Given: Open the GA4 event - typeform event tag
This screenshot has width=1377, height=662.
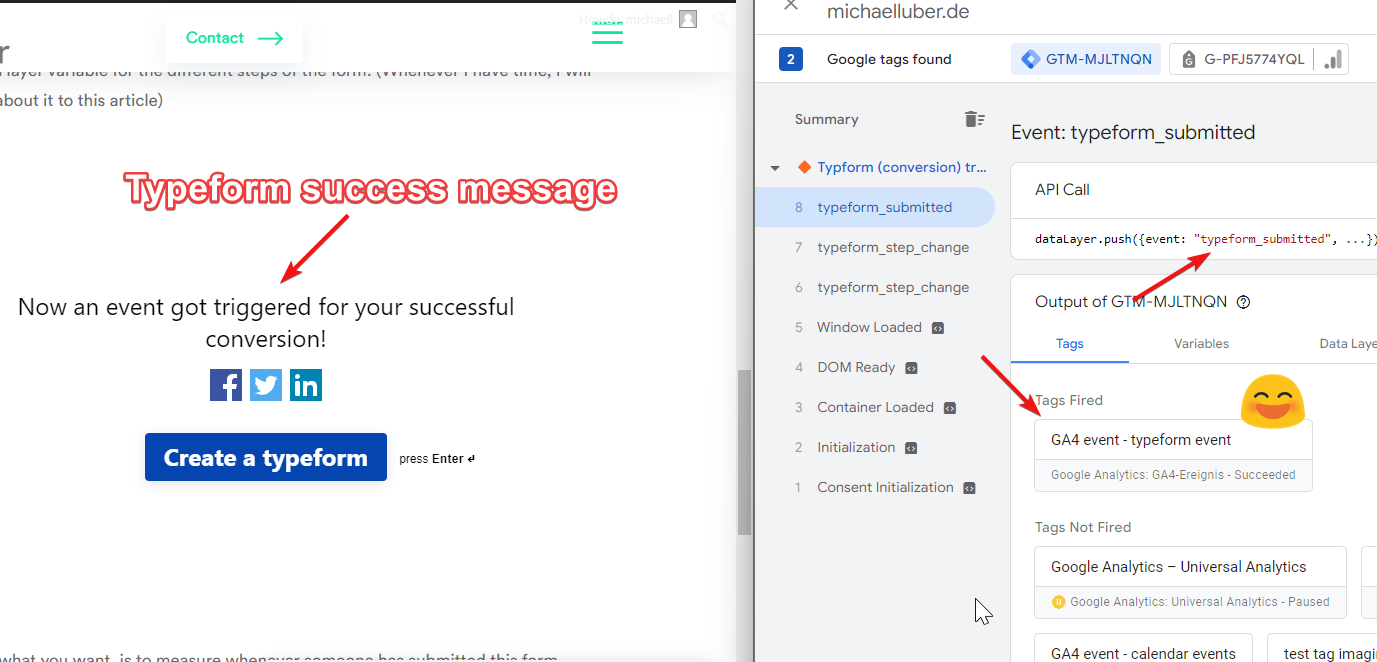Looking at the screenshot, I should tap(1173, 455).
